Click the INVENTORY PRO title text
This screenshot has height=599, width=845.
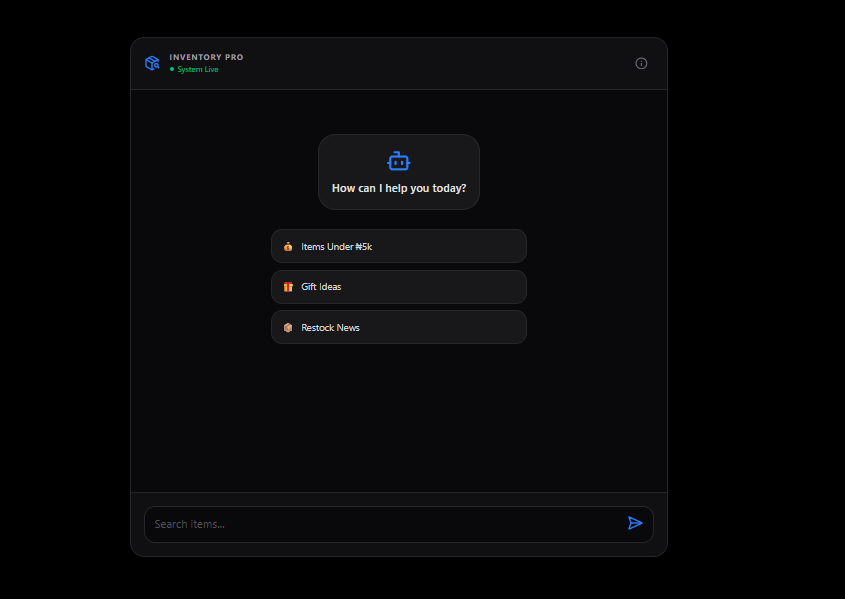[x=206, y=57]
